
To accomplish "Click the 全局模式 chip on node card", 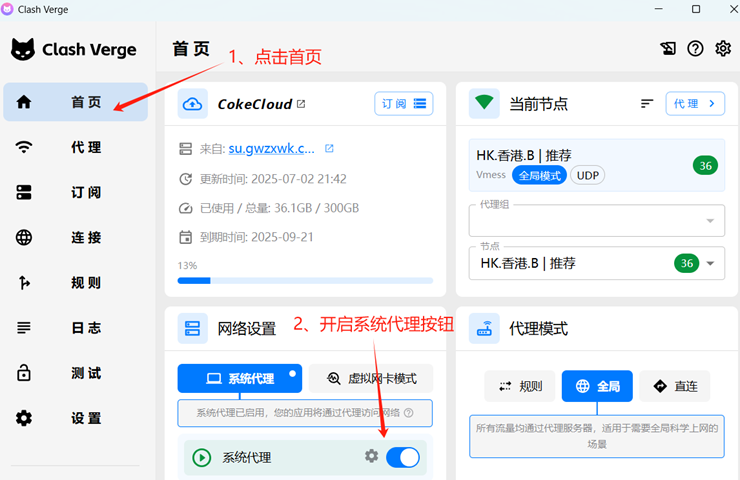I will pyautogui.click(x=539, y=176).
